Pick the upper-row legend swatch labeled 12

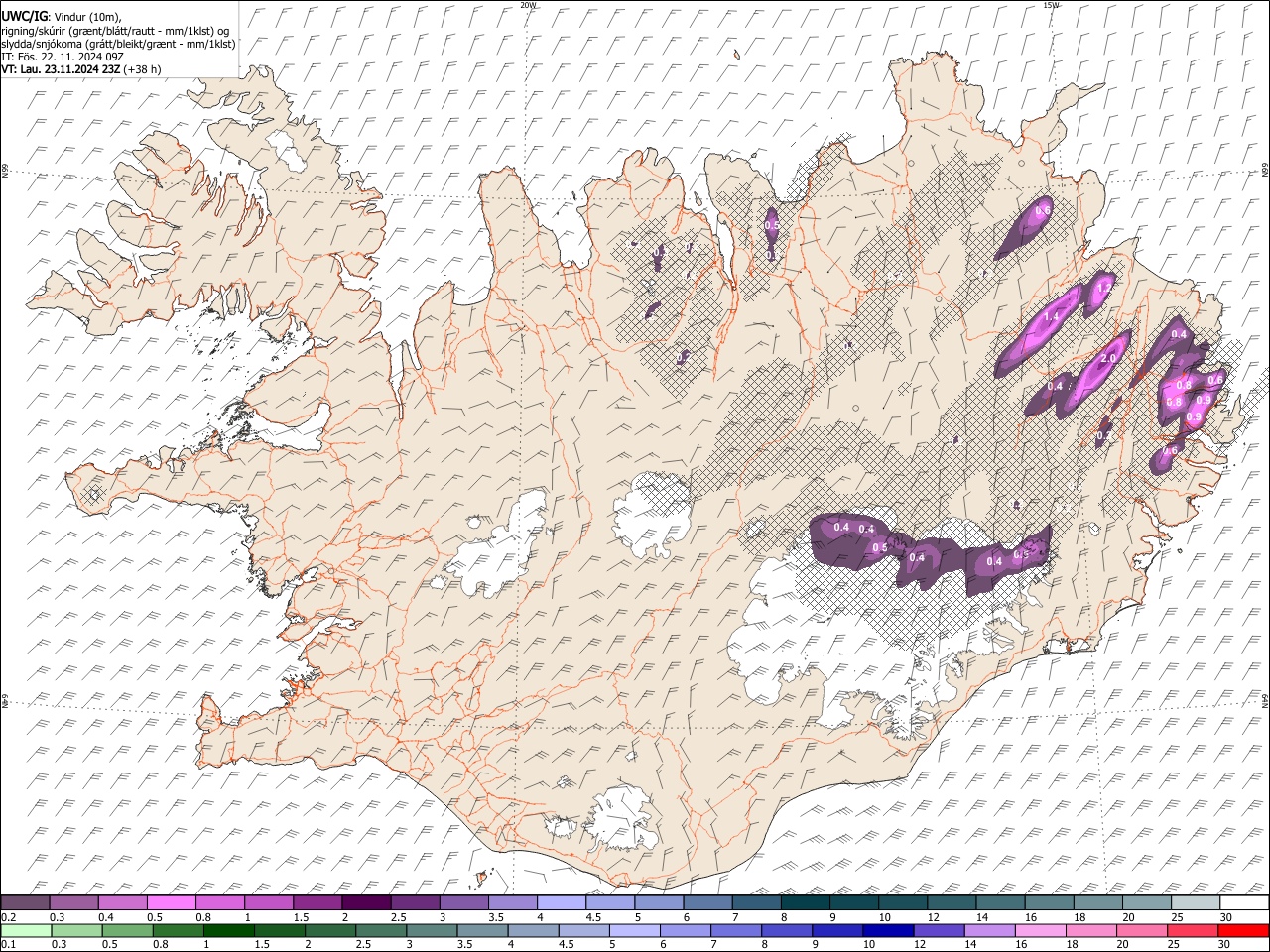coord(952,903)
